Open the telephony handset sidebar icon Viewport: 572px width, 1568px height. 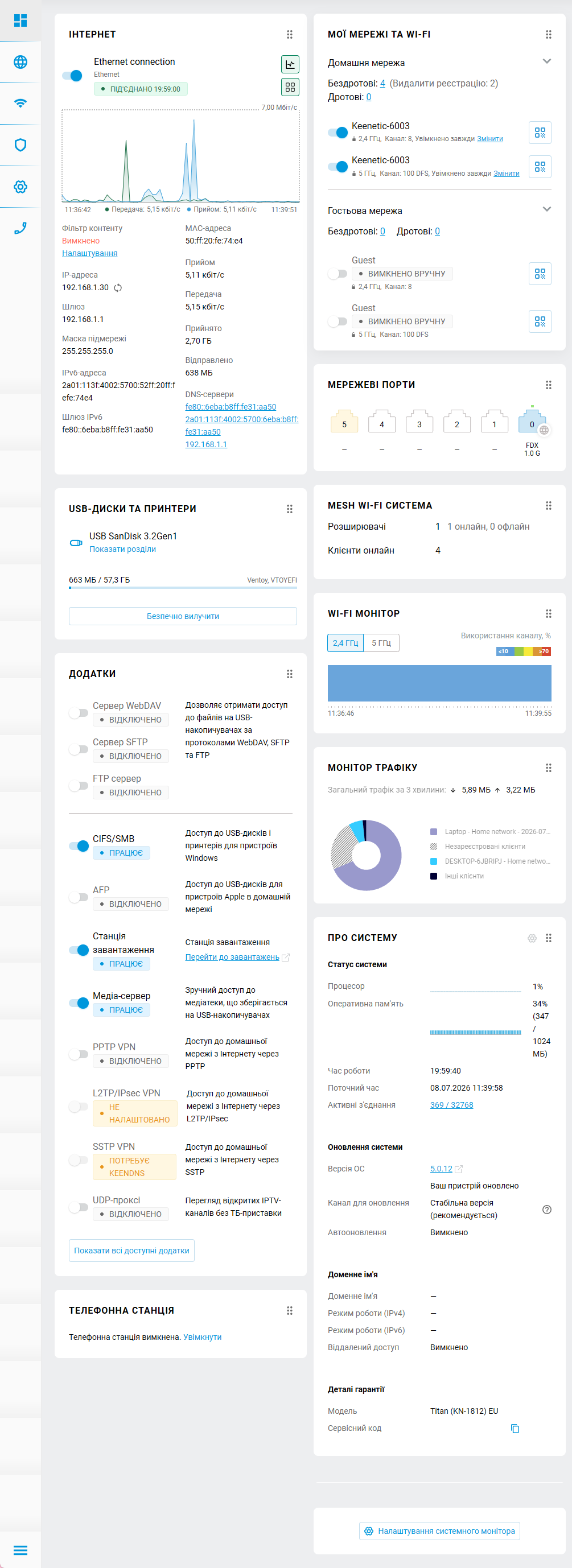(x=20, y=228)
